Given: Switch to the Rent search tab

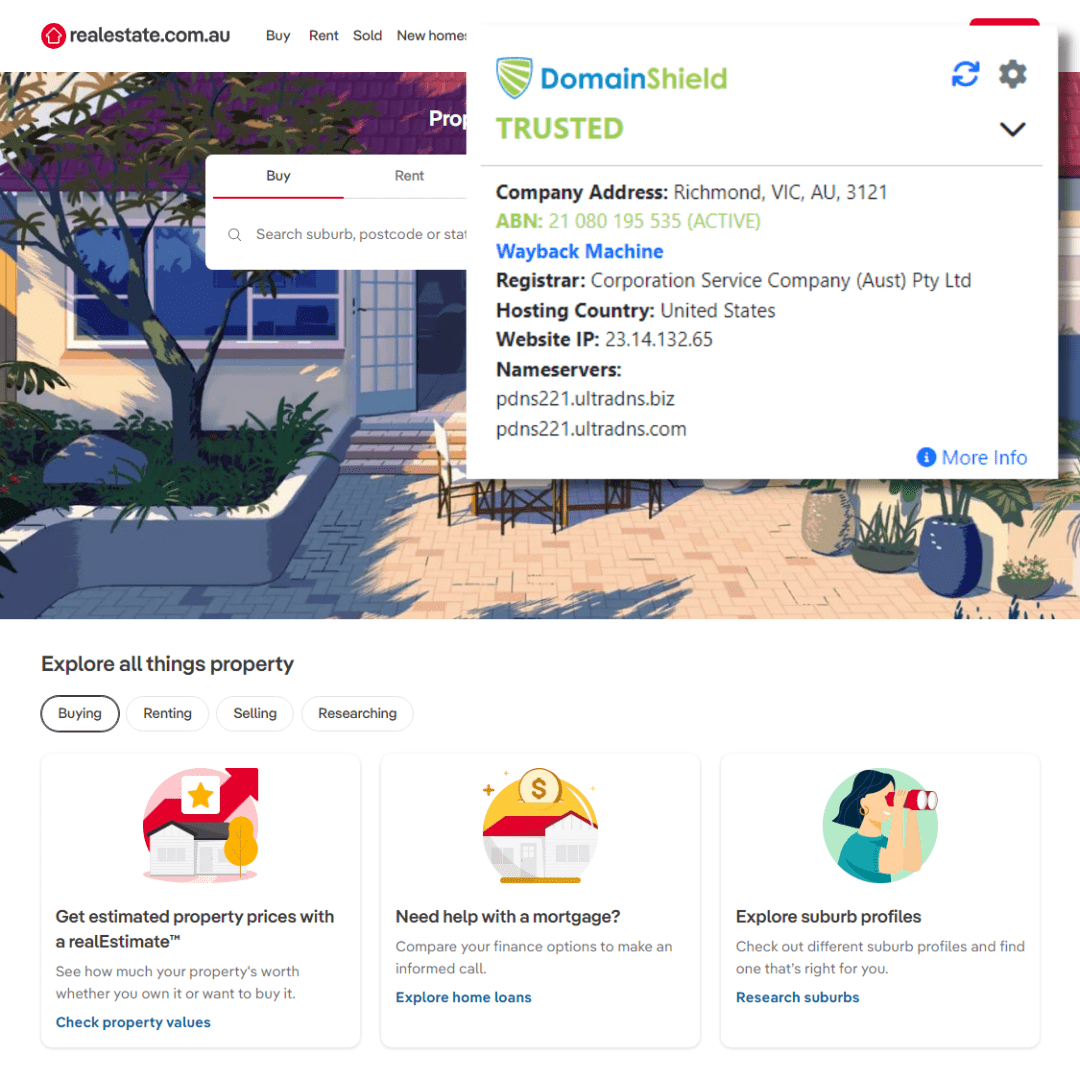Looking at the screenshot, I should pyautogui.click(x=409, y=176).
